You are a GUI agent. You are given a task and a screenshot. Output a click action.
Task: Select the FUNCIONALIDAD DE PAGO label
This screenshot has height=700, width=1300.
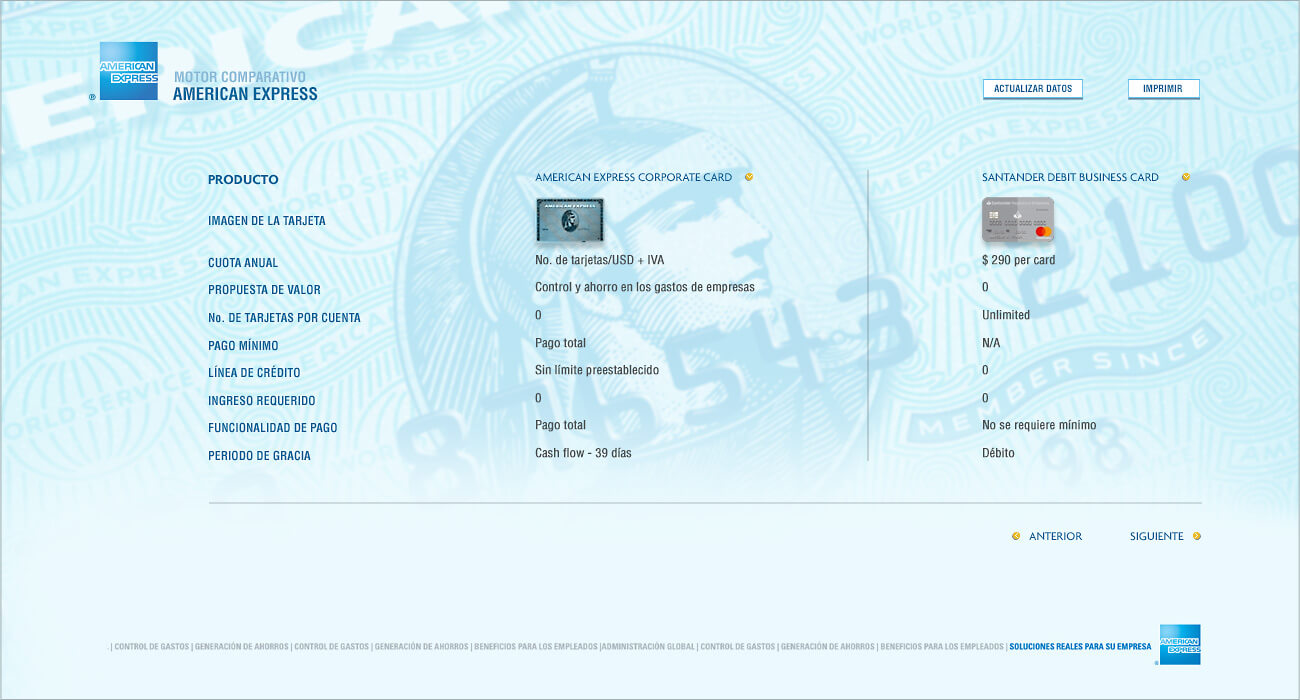(x=273, y=428)
